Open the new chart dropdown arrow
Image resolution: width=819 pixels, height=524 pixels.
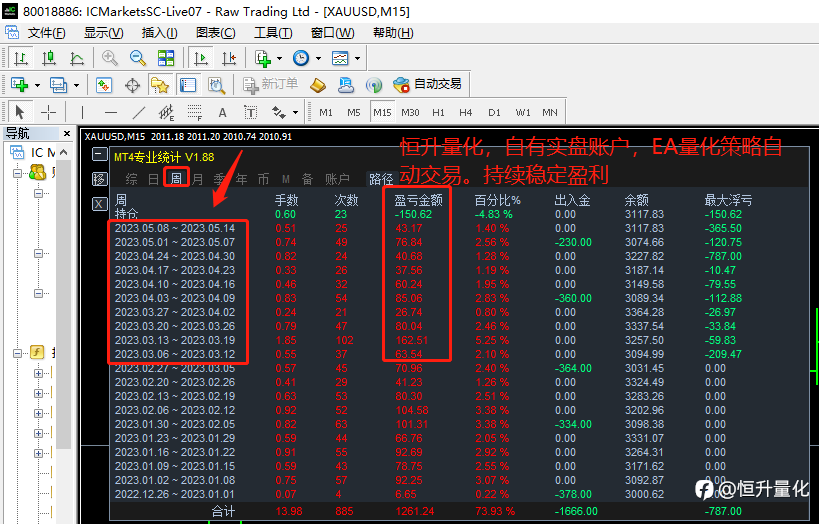point(37,85)
